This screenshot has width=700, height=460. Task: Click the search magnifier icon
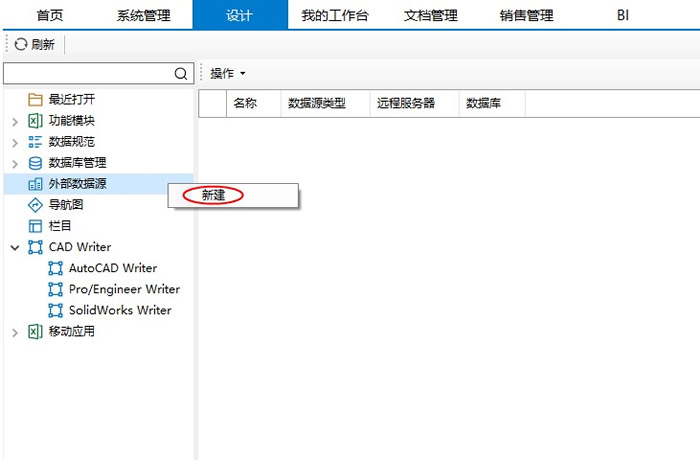point(181,73)
